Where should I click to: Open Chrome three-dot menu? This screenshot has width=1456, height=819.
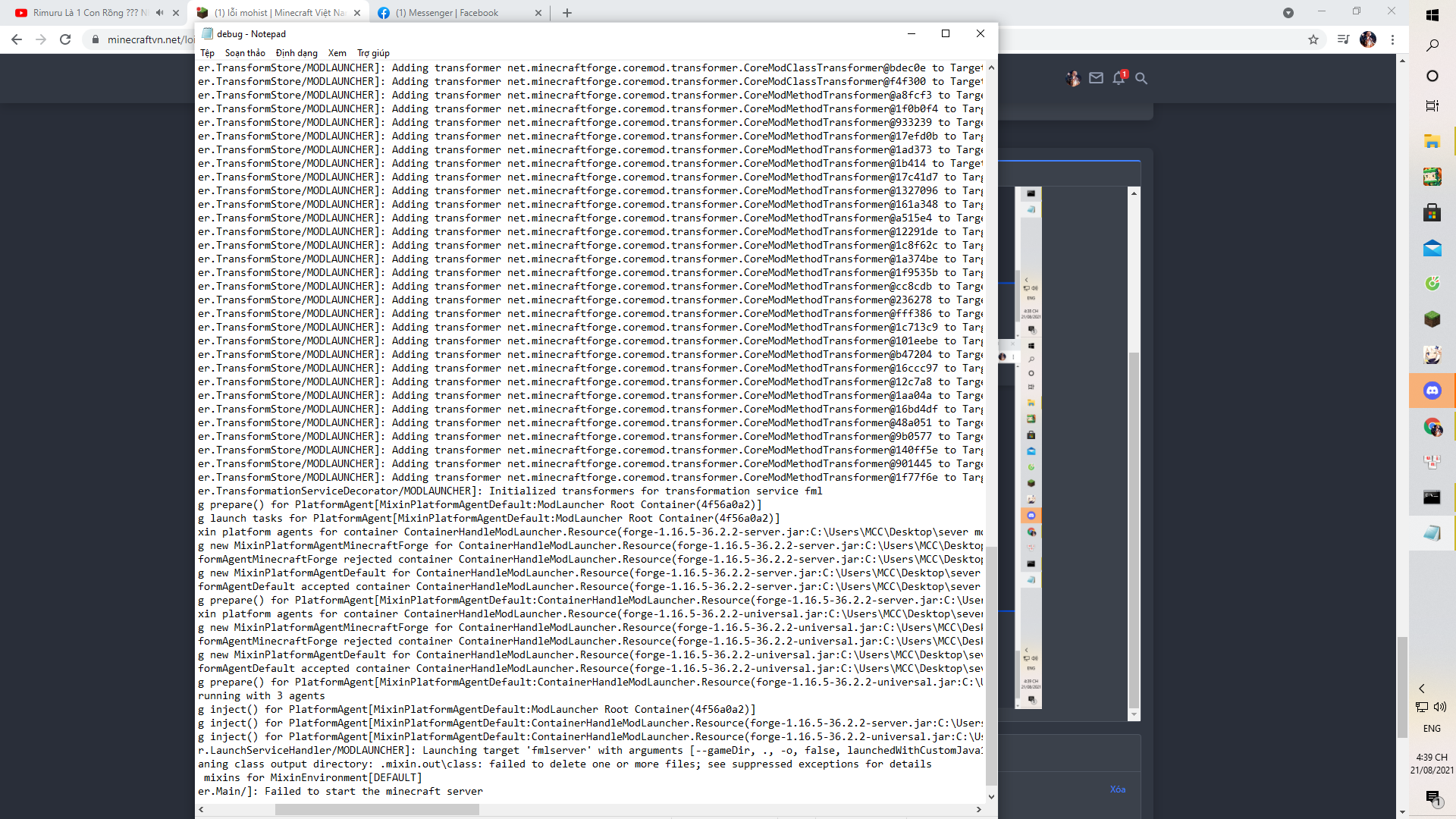pos(1392,39)
